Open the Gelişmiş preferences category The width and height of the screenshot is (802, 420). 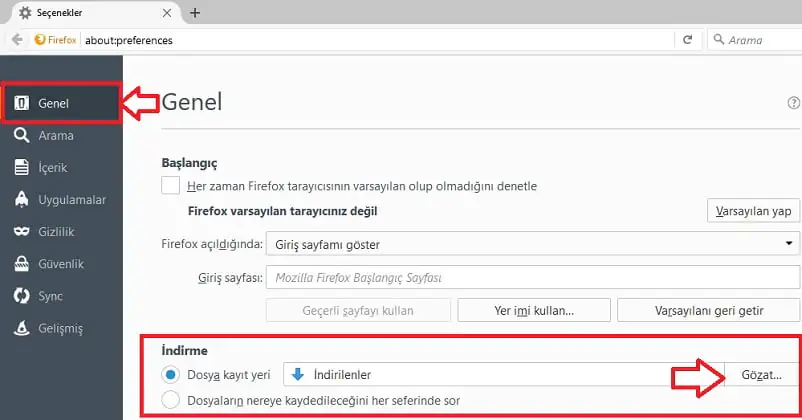[61, 328]
